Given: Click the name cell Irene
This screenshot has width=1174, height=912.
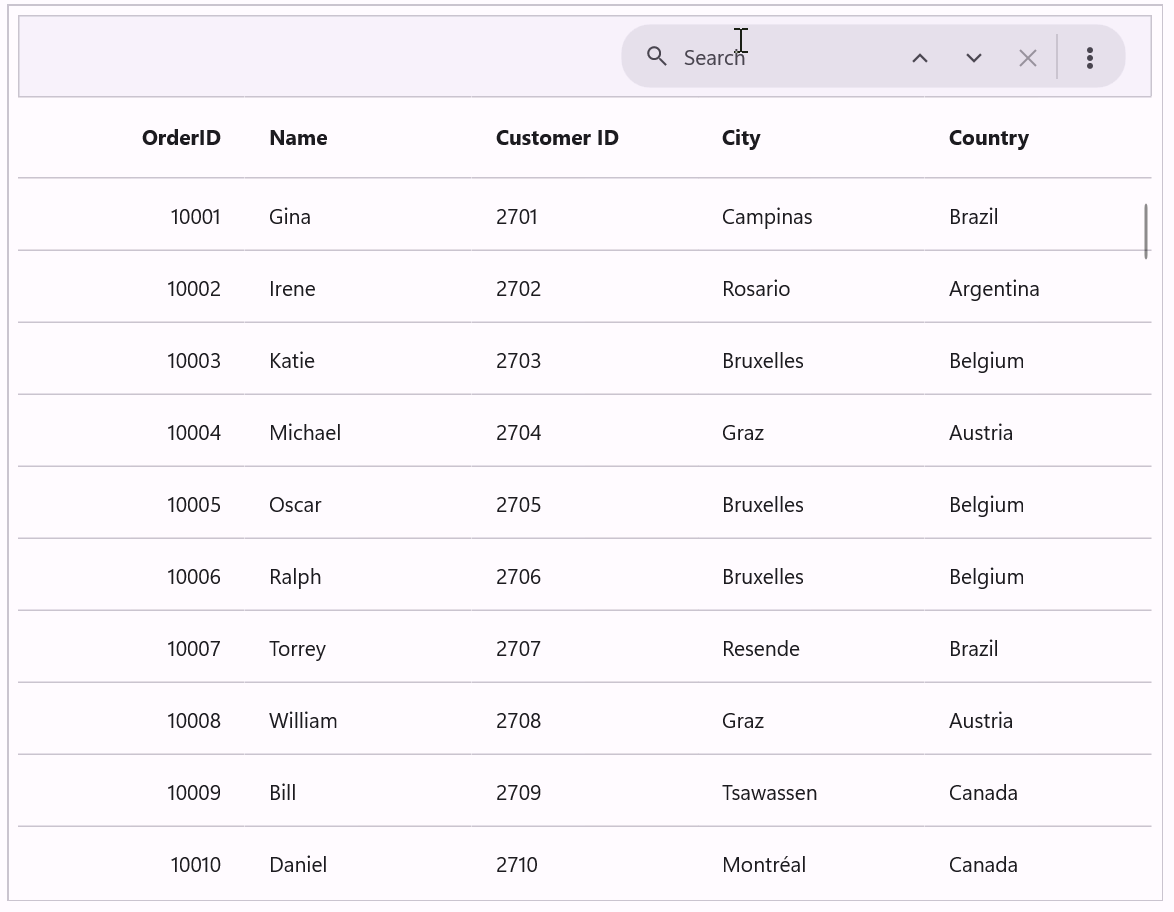Looking at the screenshot, I should click(x=292, y=289).
